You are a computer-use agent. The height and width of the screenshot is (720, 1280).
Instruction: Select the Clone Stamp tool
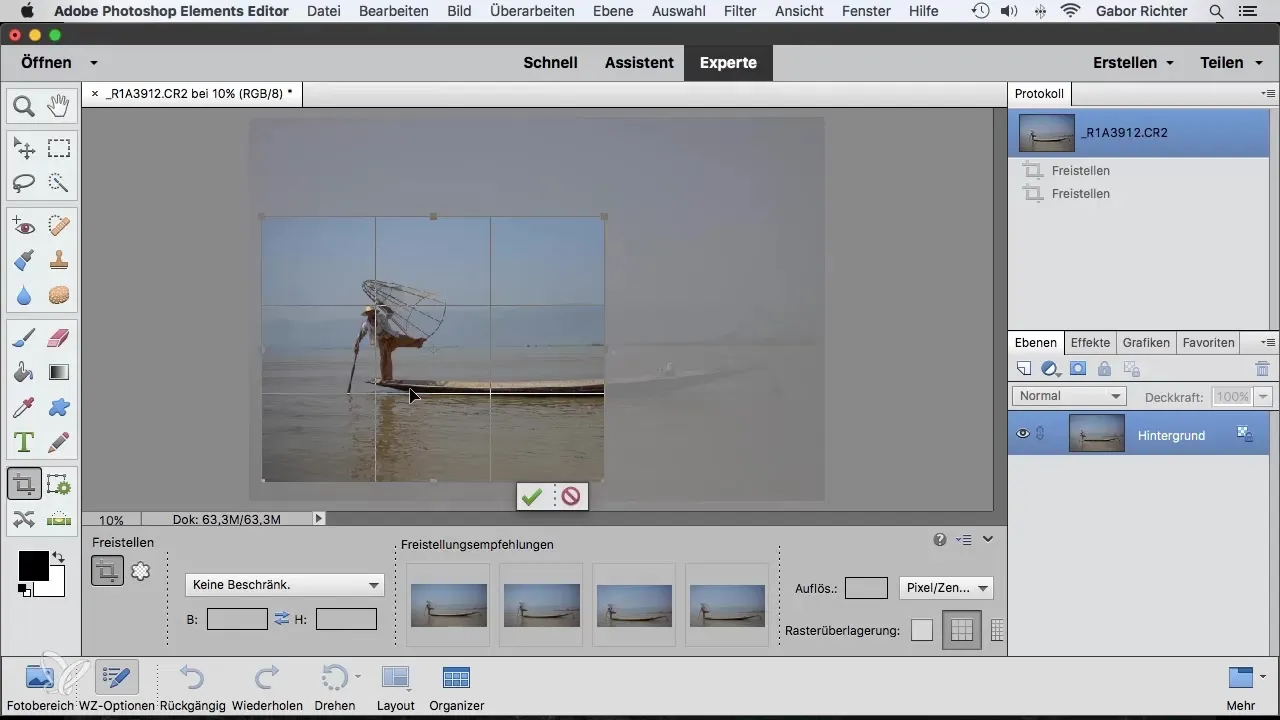(59, 261)
